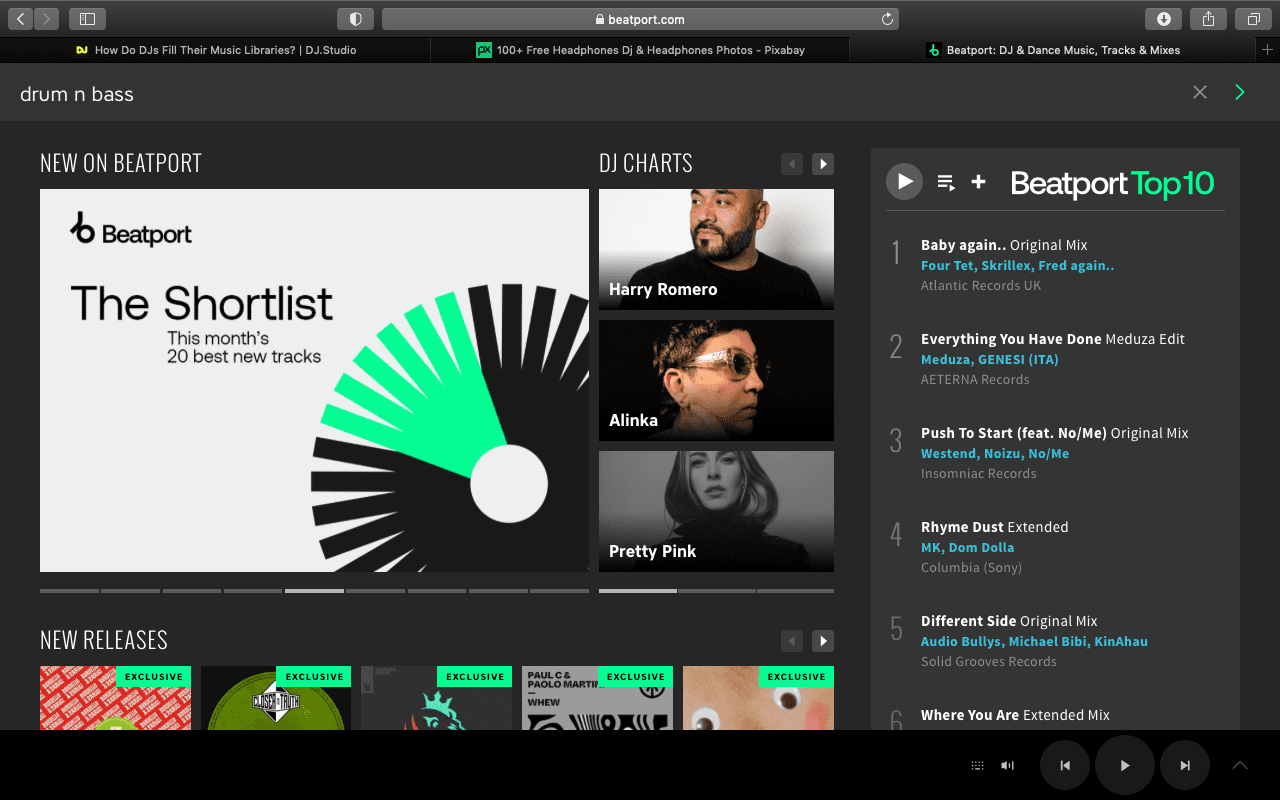Open the googly eyes exclusive release

tap(758, 697)
